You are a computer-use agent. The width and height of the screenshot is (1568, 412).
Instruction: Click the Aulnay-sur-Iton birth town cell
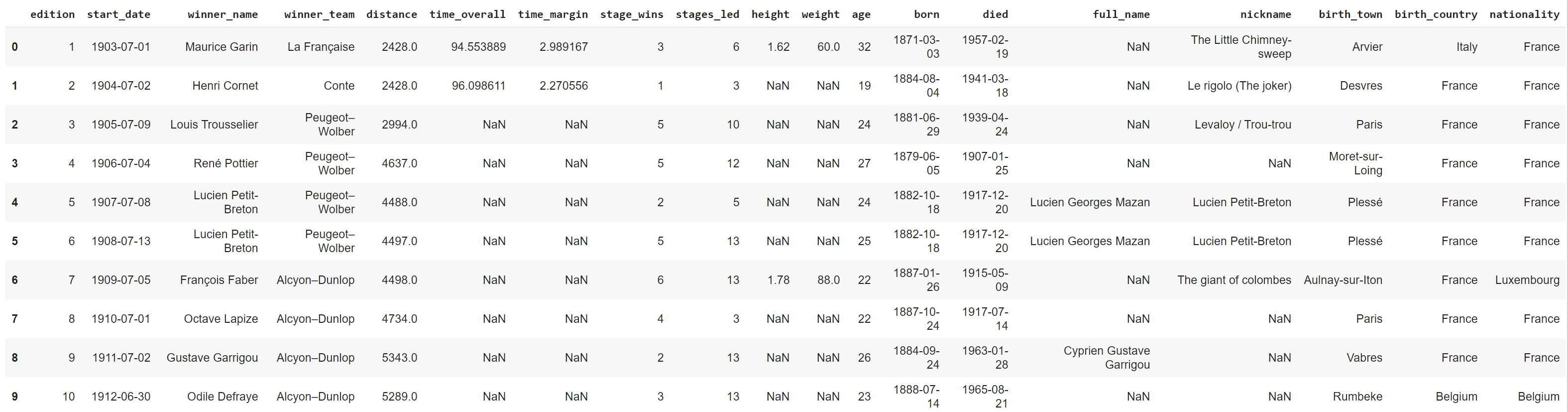[1342, 280]
